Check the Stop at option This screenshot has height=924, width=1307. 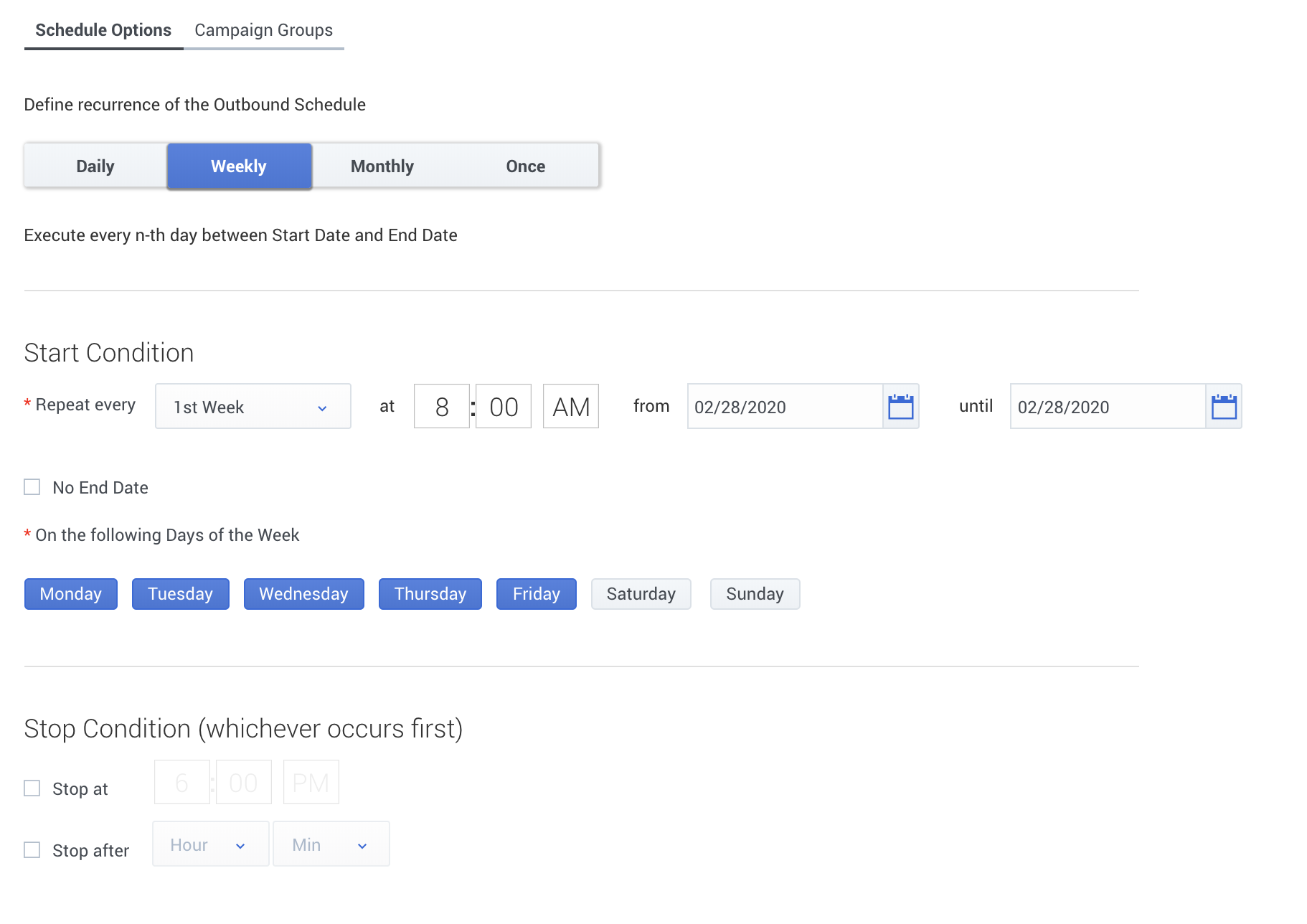[x=32, y=788]
